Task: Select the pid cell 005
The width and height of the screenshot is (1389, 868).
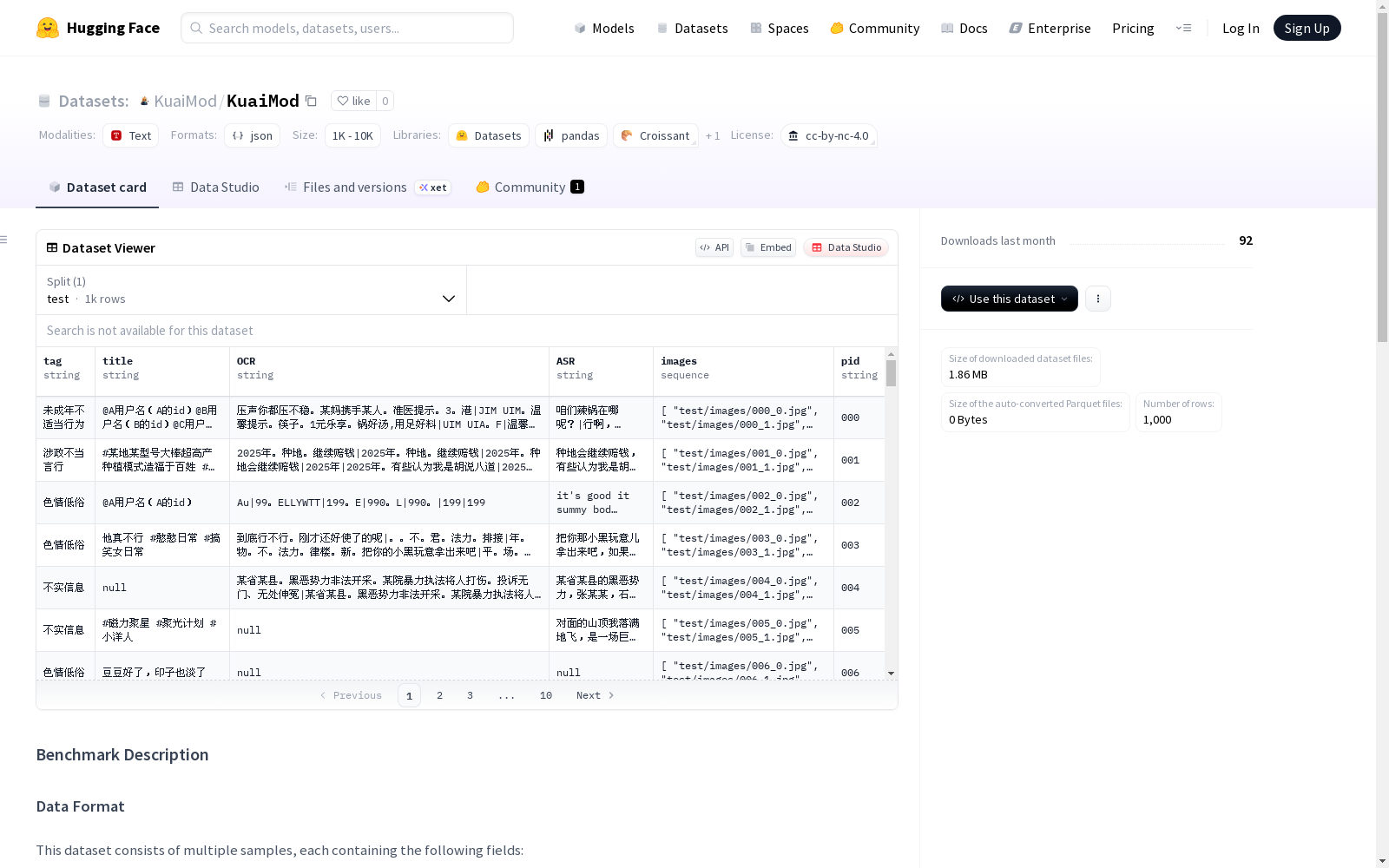Action: point(859,630)
